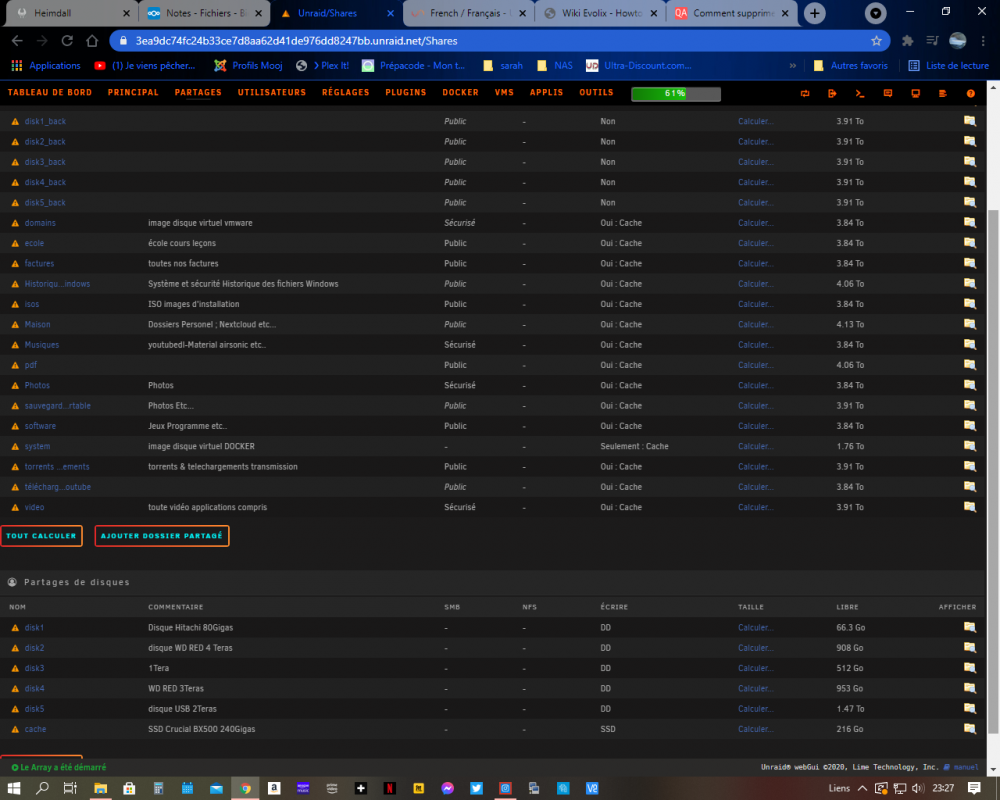1000x800 pixels.
Task: Click Calculer for the isos share
Action: coord(755,304)
